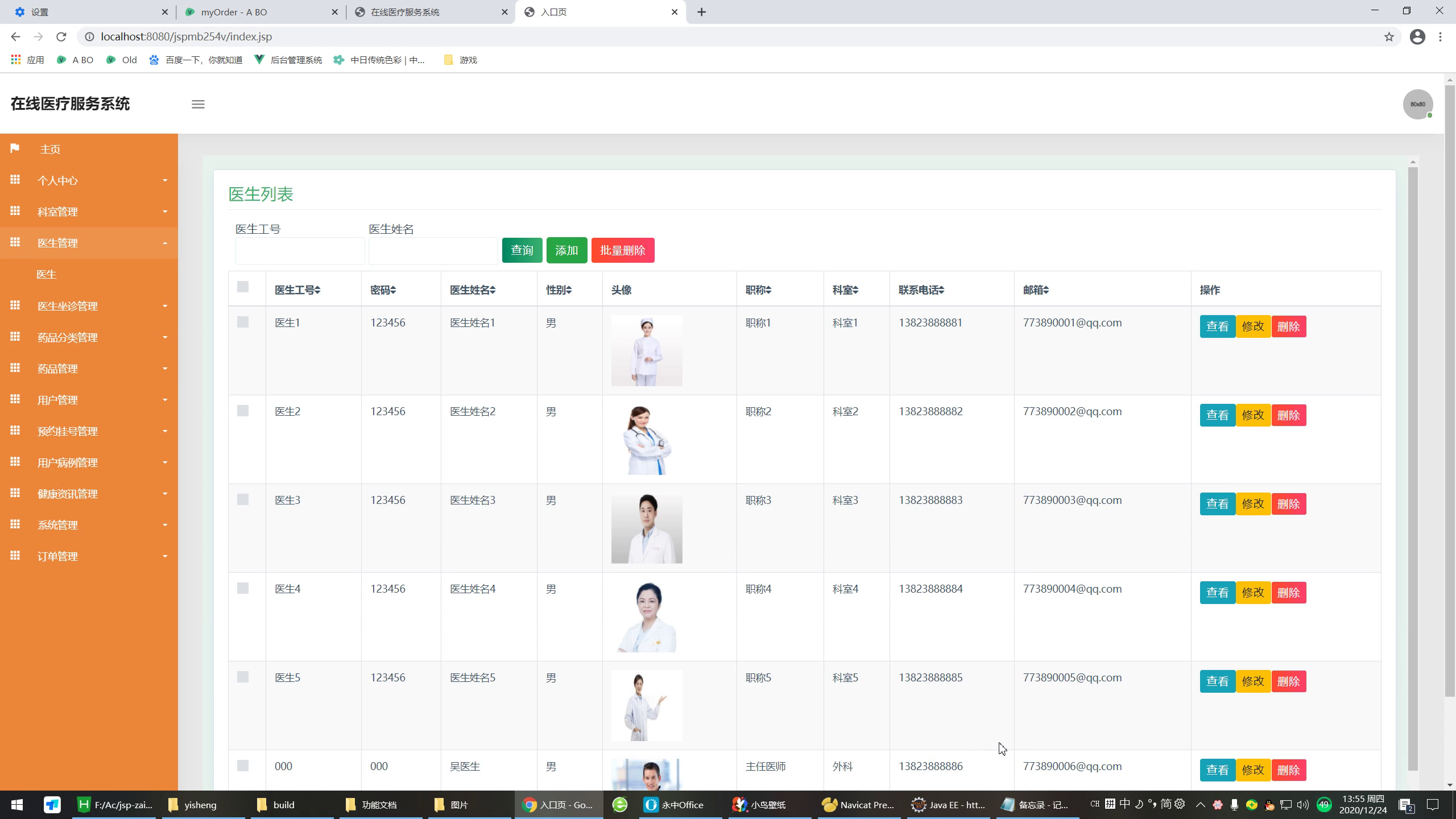Click the browser address bar URL
Screen dimensions: 1456x819
coord(187,36)
